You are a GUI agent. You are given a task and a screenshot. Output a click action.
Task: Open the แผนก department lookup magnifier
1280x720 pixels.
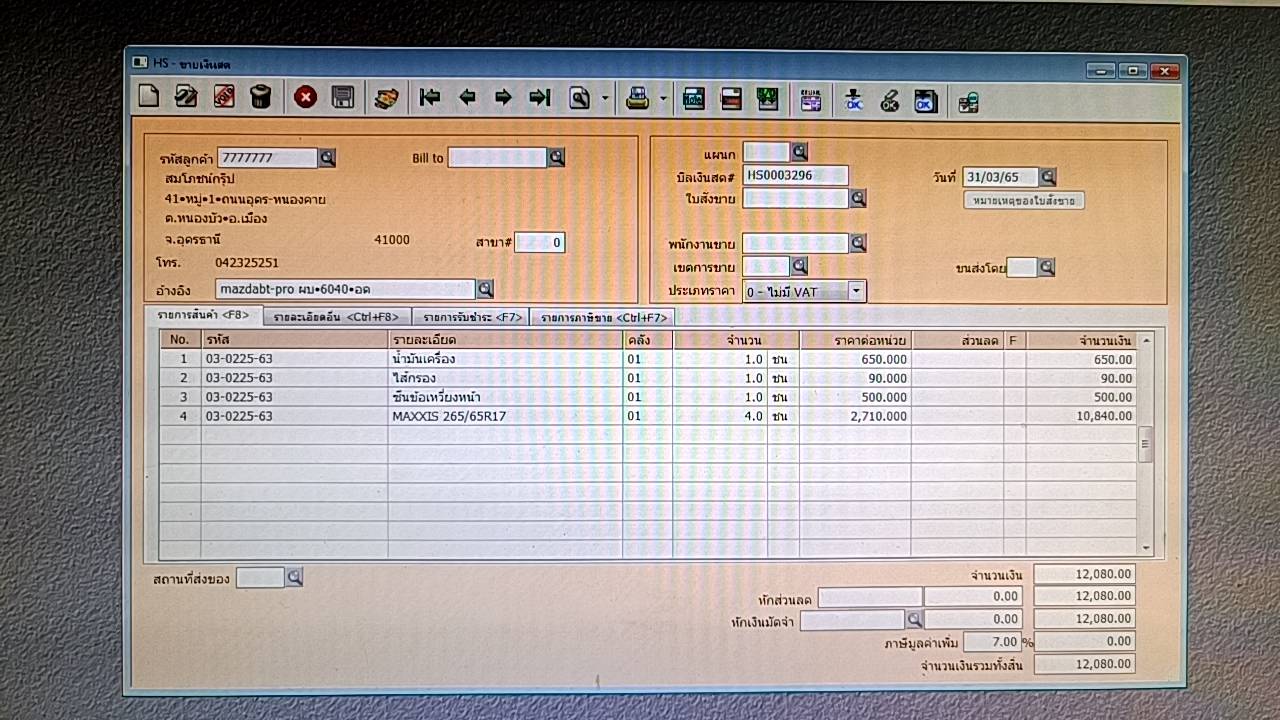[799, 152]
